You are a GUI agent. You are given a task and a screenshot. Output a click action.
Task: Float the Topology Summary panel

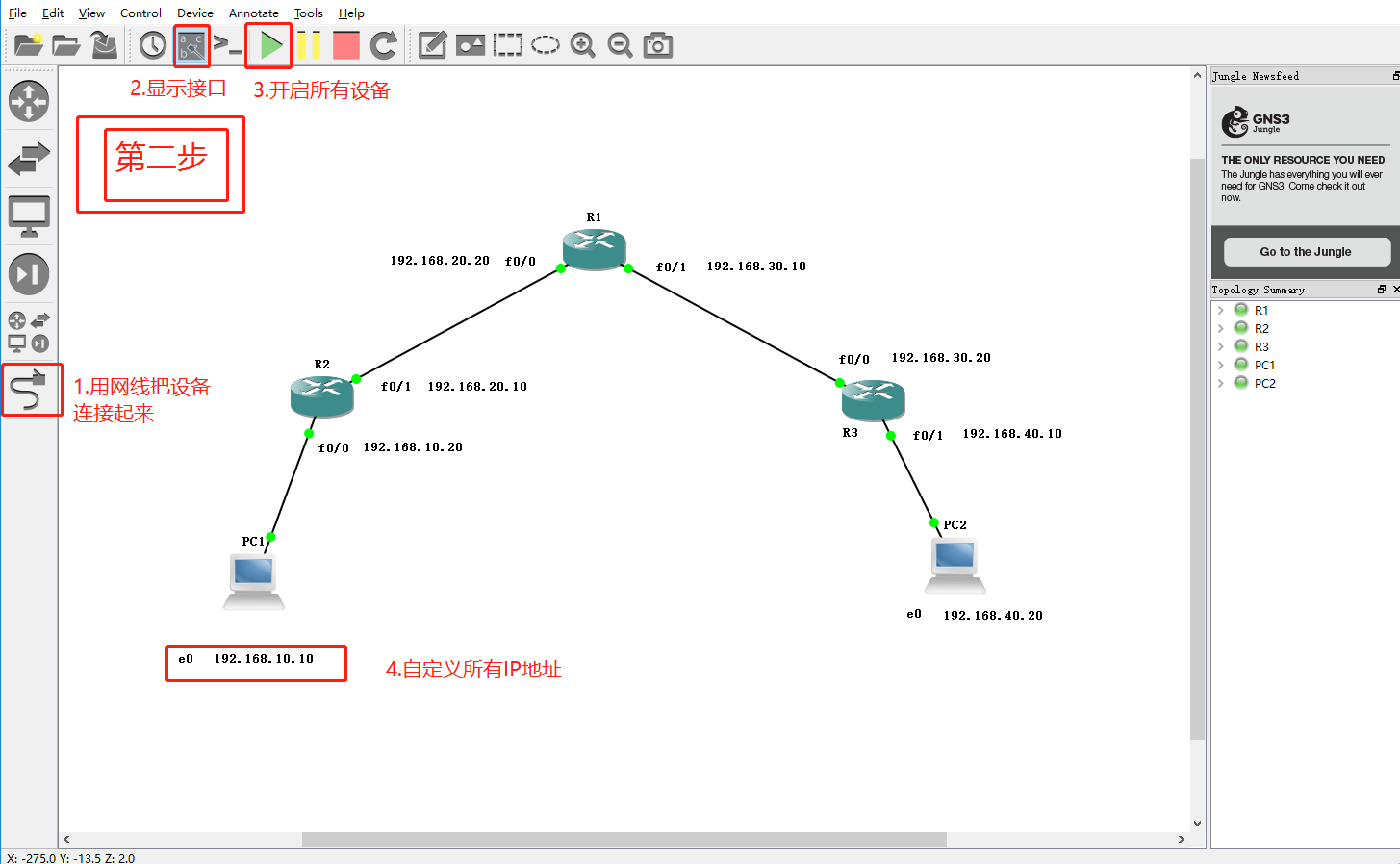[x=1382, y=290]
